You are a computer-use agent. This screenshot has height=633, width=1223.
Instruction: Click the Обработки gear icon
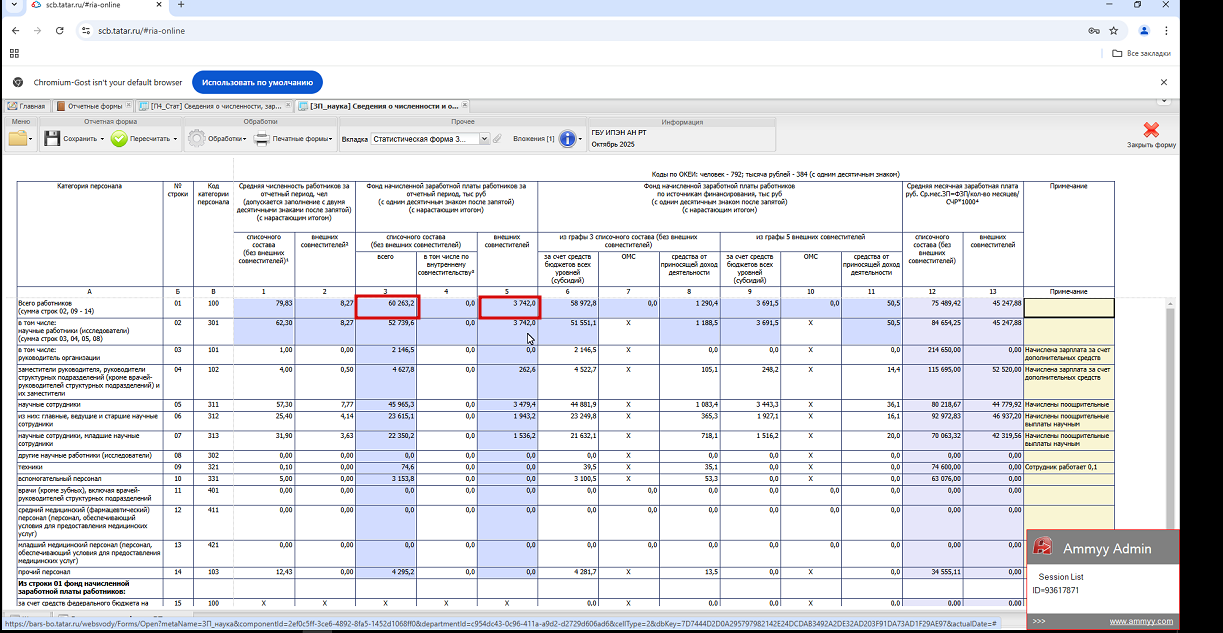(196, 139)
